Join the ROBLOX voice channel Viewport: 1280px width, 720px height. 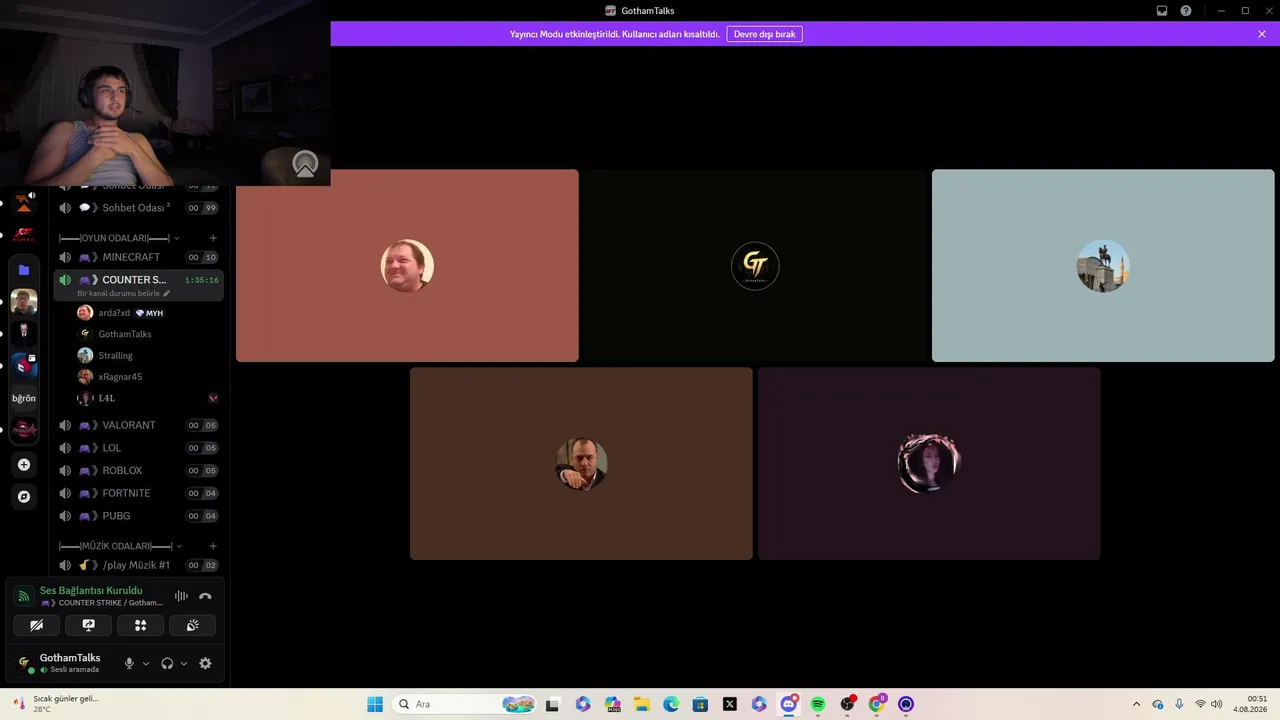(x=138, y=470)
